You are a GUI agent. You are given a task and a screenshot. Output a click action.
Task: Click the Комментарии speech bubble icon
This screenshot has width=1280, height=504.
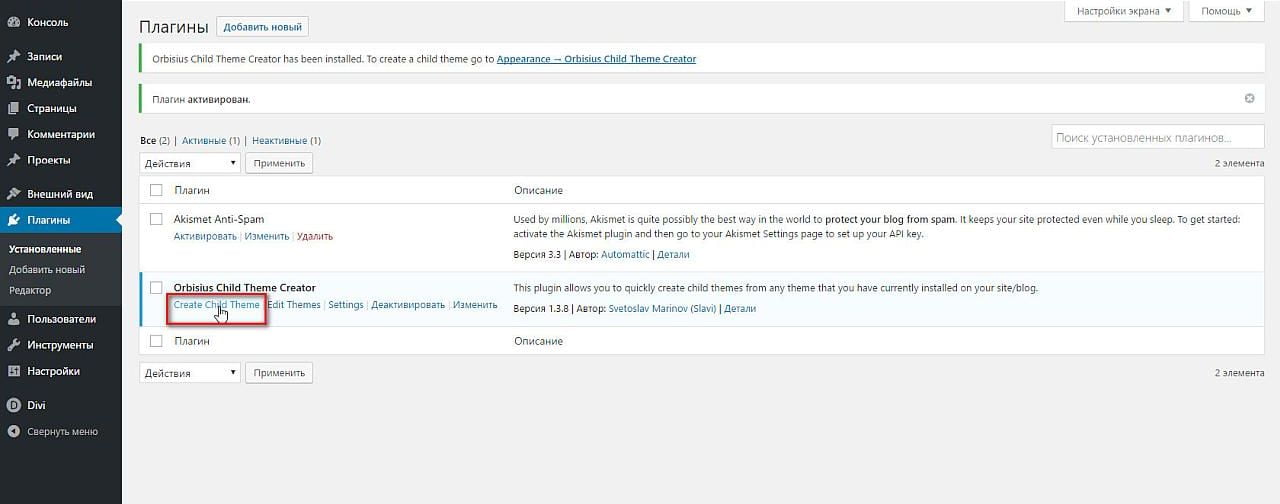pos(14,134)
